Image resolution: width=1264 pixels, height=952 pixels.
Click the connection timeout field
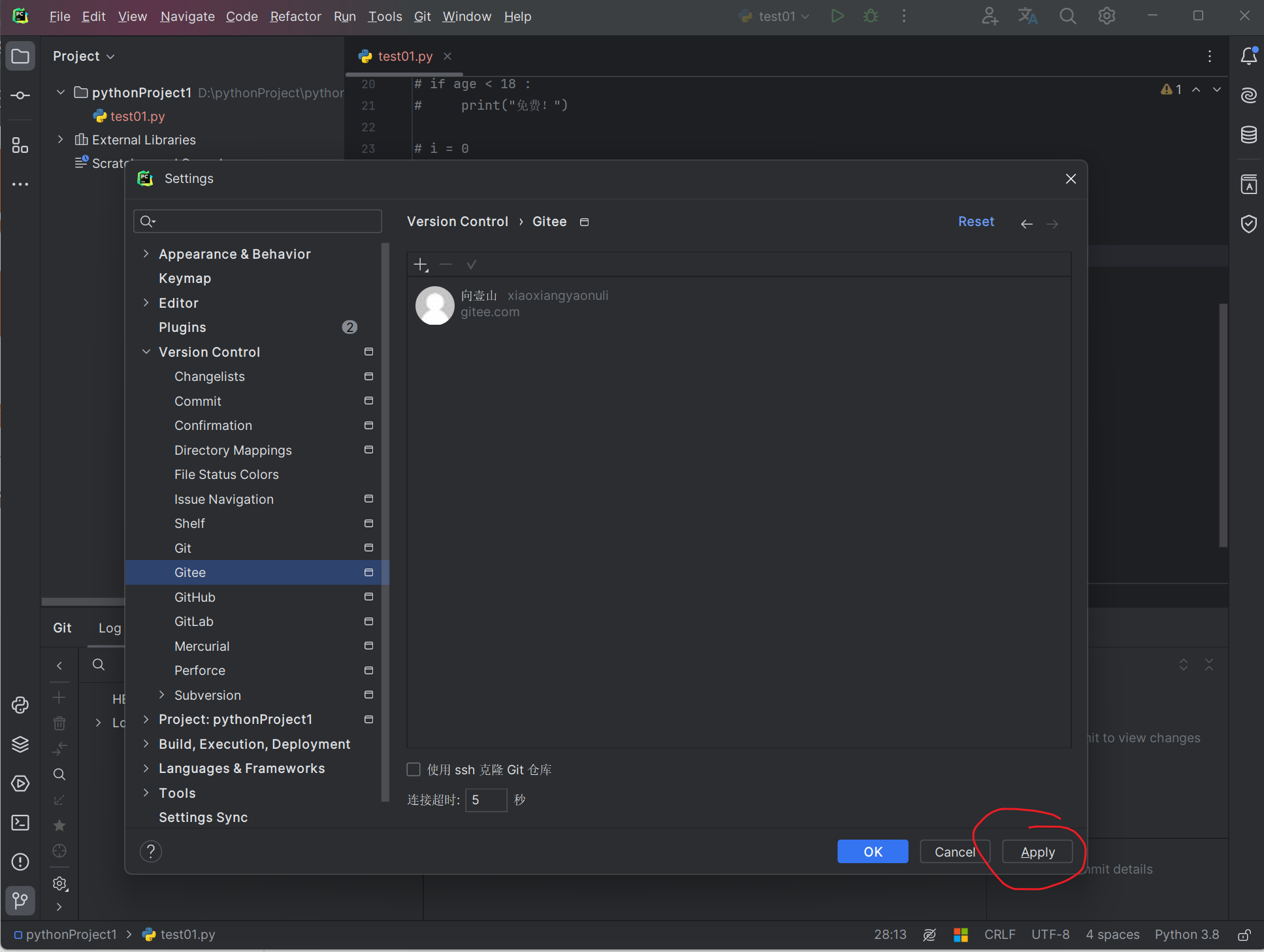[486, 800]
